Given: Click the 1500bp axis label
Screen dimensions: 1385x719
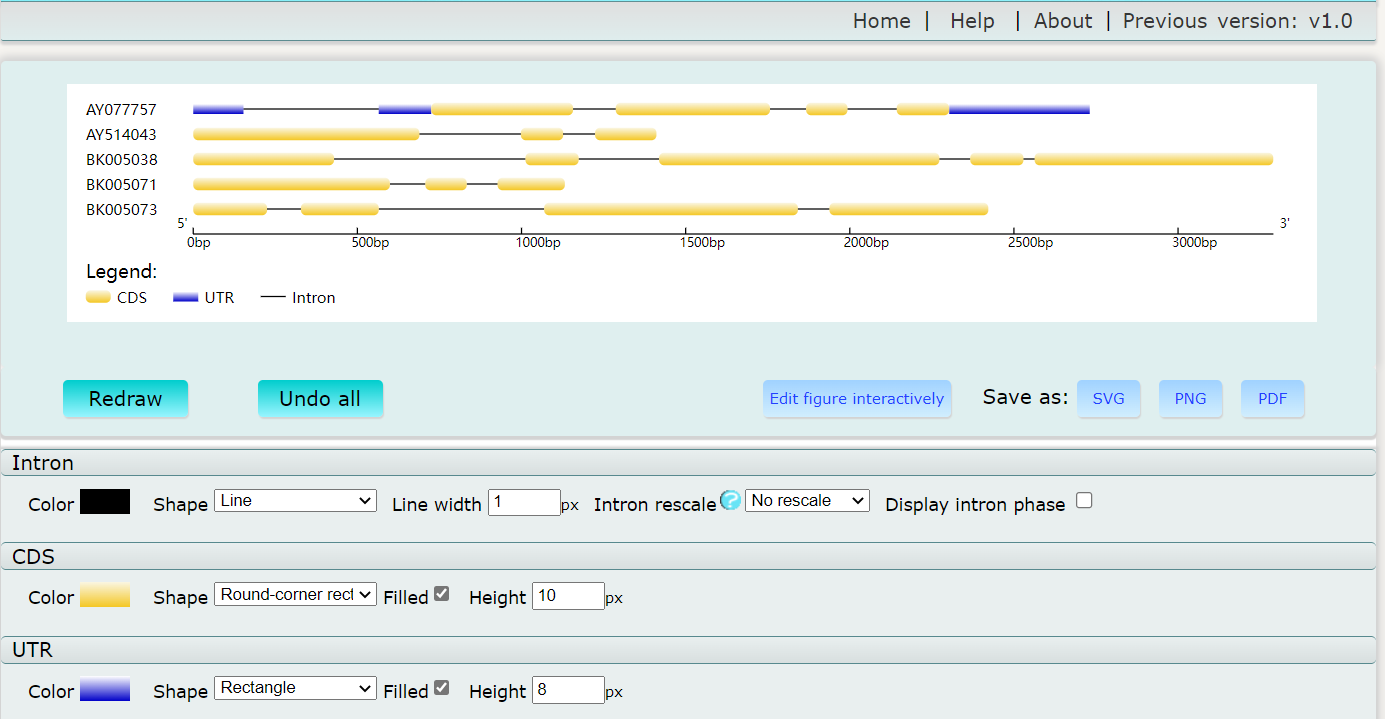Looking at the screenshot, I should [702, 243].
